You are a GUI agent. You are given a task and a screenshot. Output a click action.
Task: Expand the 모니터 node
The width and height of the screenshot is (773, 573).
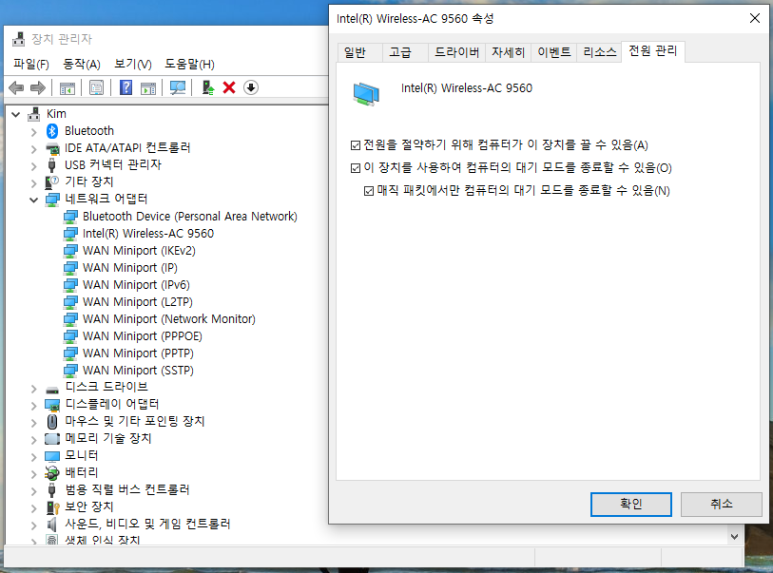tap(33, 457)
